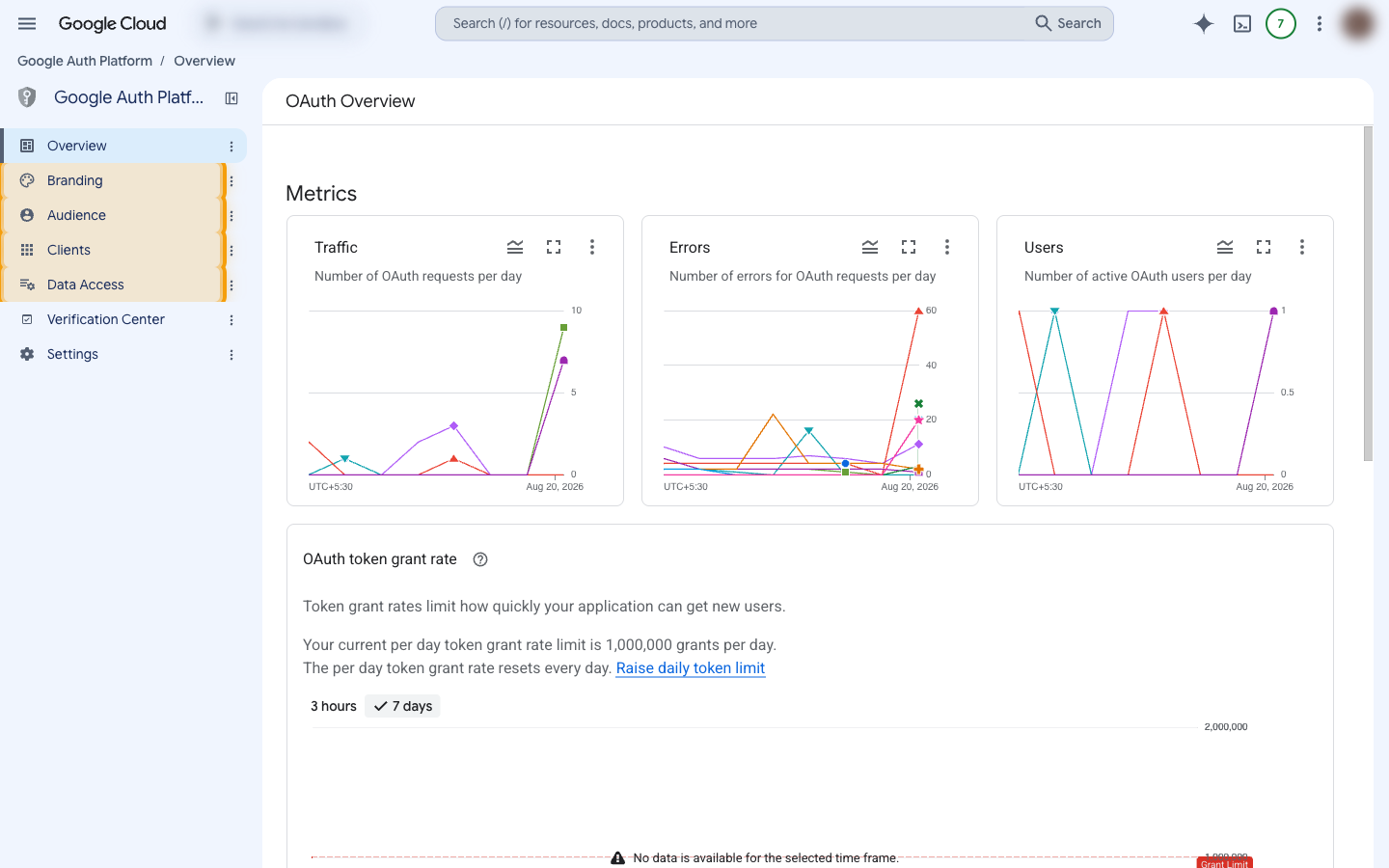
Task: Open more options for Traffic chart
Action: click(x=592, y=247)
